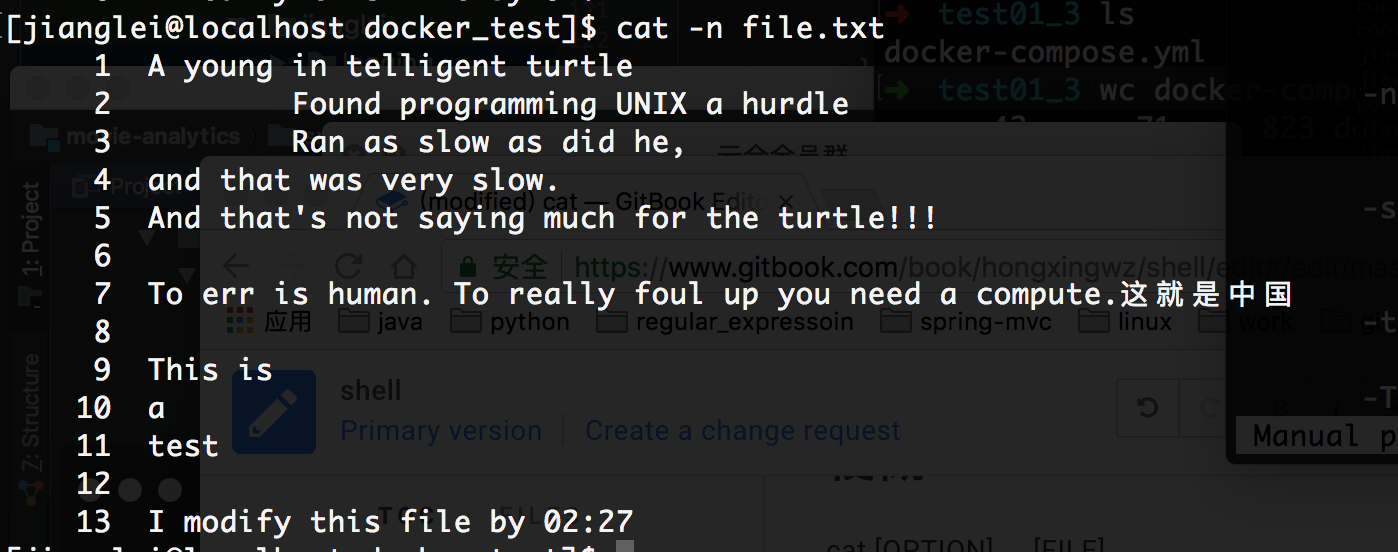Image resolution: width=1398 pixels, height=552 pixels.
Task: Close the GitBook Editor browser tab
Action: (x=785, y=201)
